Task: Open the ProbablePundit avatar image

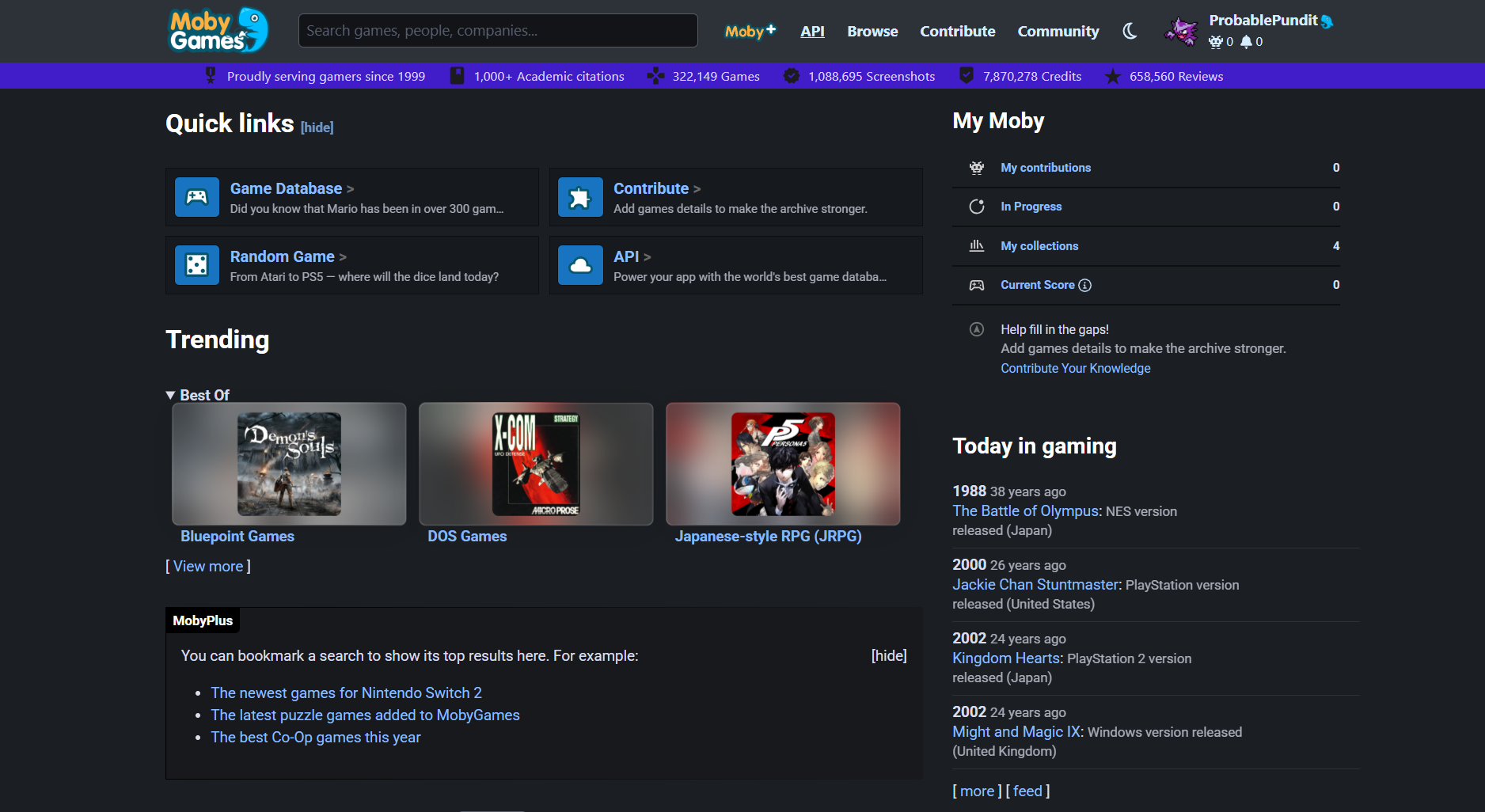Action: [x=1181, y=31]
